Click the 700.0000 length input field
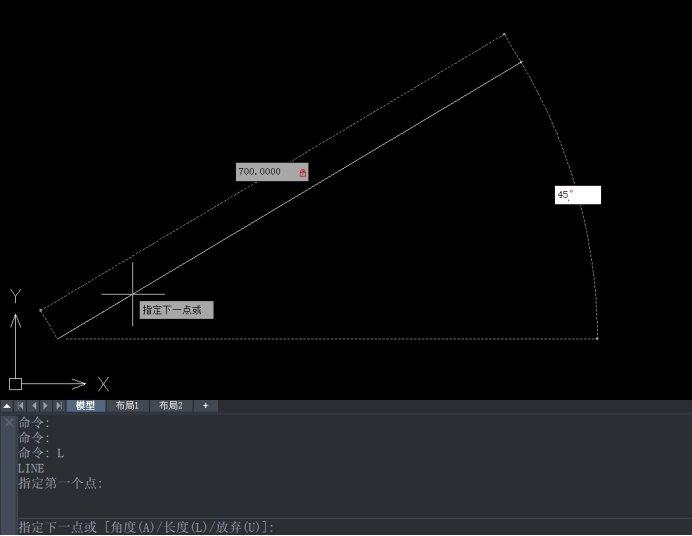 pos(265,172)
